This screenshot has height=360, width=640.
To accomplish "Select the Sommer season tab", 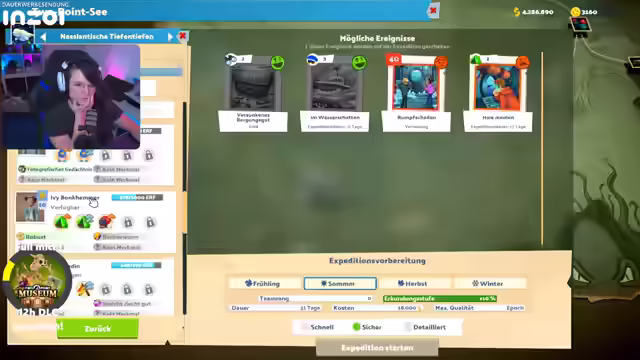I will point(340,283).
